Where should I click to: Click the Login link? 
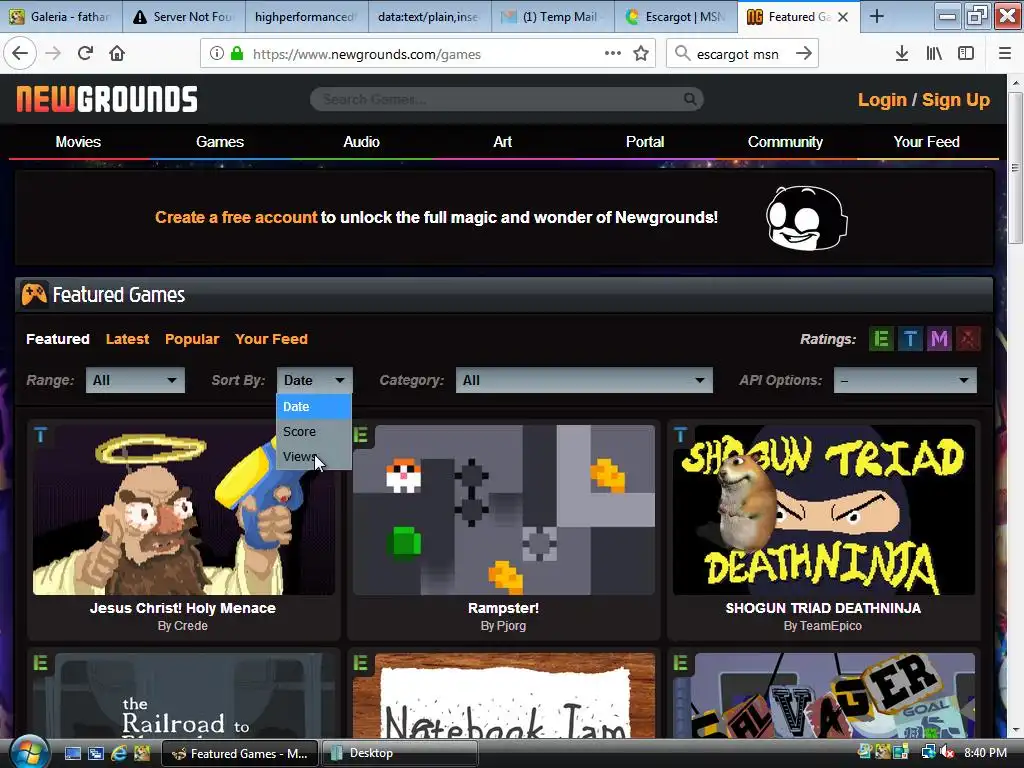pos(882,100)
